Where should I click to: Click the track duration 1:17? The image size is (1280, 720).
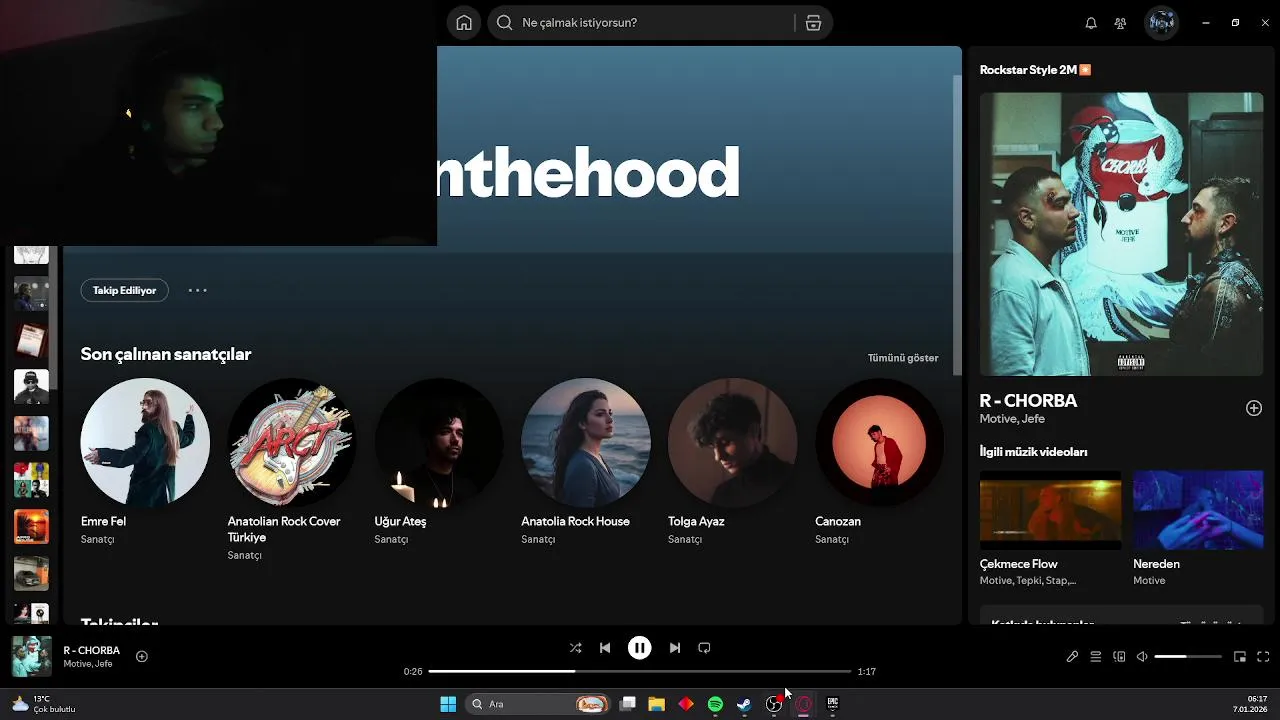pyautogui.click(x=867, y=672)
